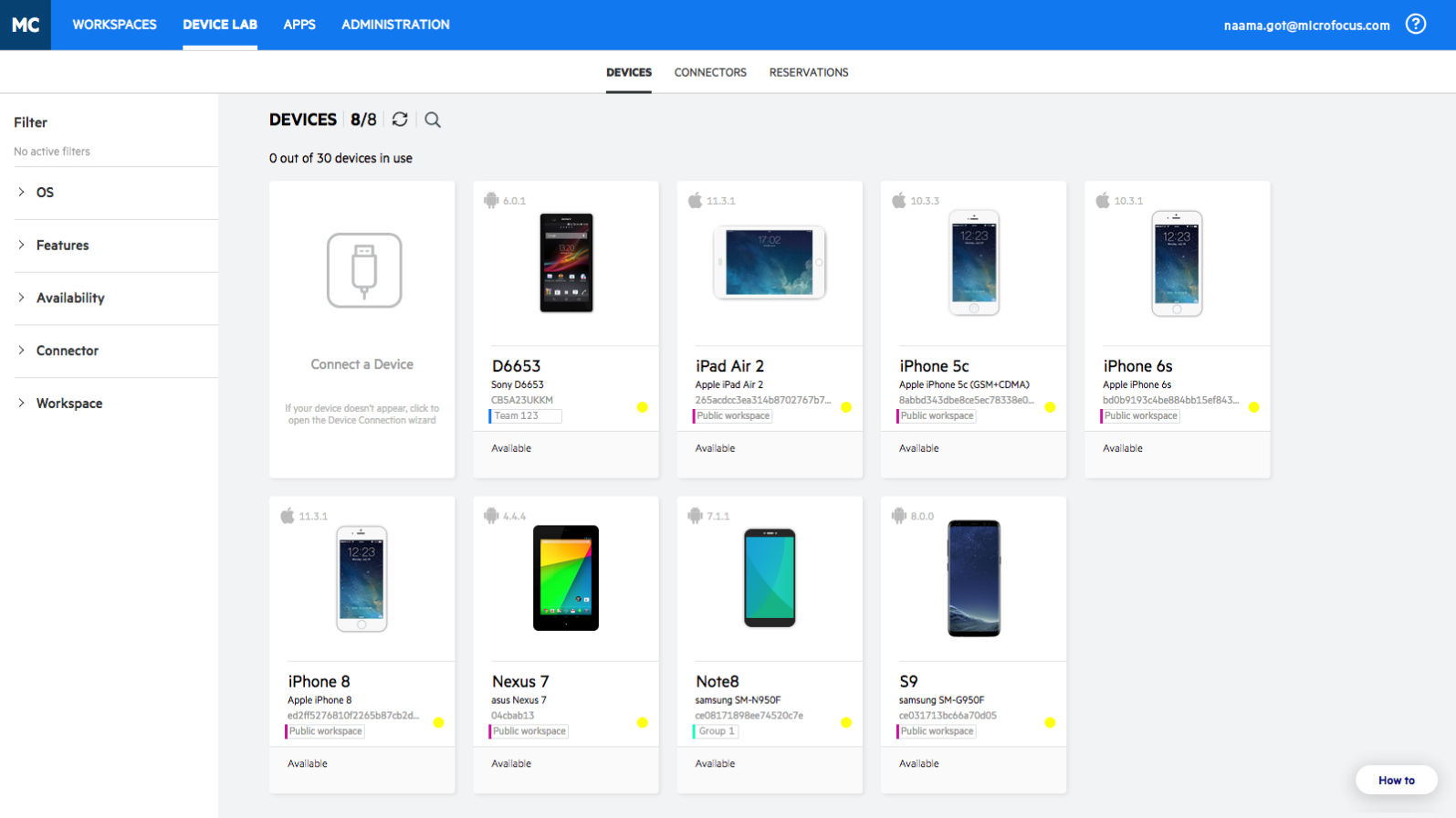Click the Samsung S9 phone thumbnail
The width and height of the screenshot is (1456, 818).
pos(974,578)
